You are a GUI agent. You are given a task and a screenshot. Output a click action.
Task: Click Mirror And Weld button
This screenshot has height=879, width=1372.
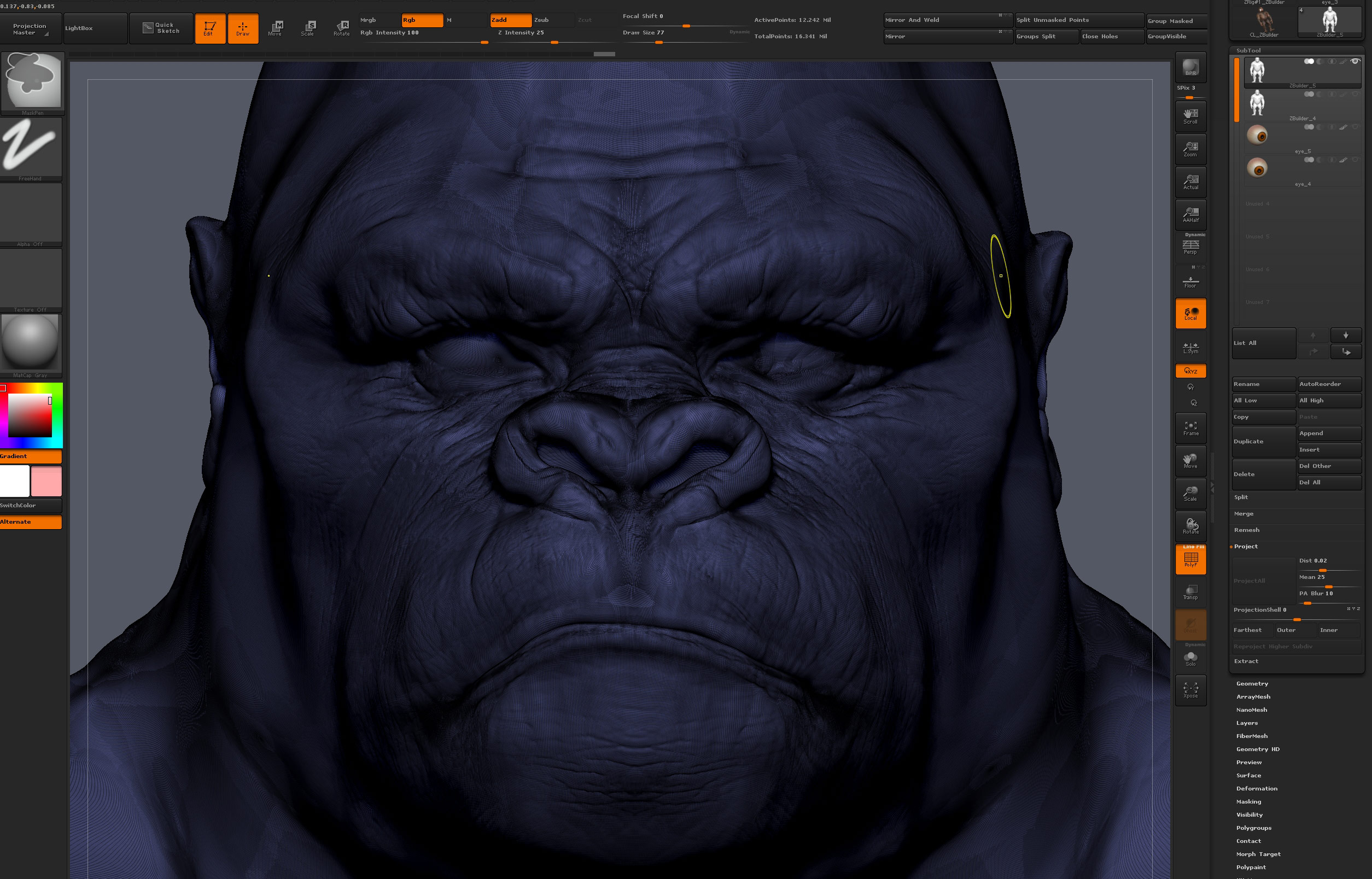tap(948, 20)
